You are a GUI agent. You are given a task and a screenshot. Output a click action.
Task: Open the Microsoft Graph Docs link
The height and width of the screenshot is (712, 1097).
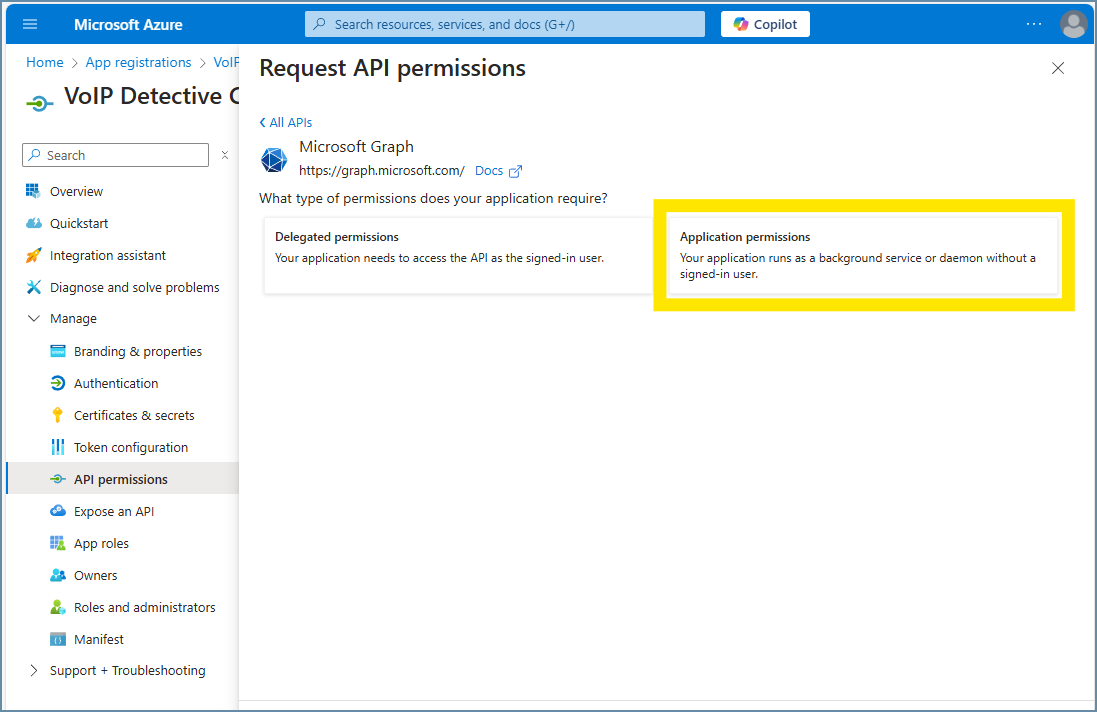coord(489,171)
